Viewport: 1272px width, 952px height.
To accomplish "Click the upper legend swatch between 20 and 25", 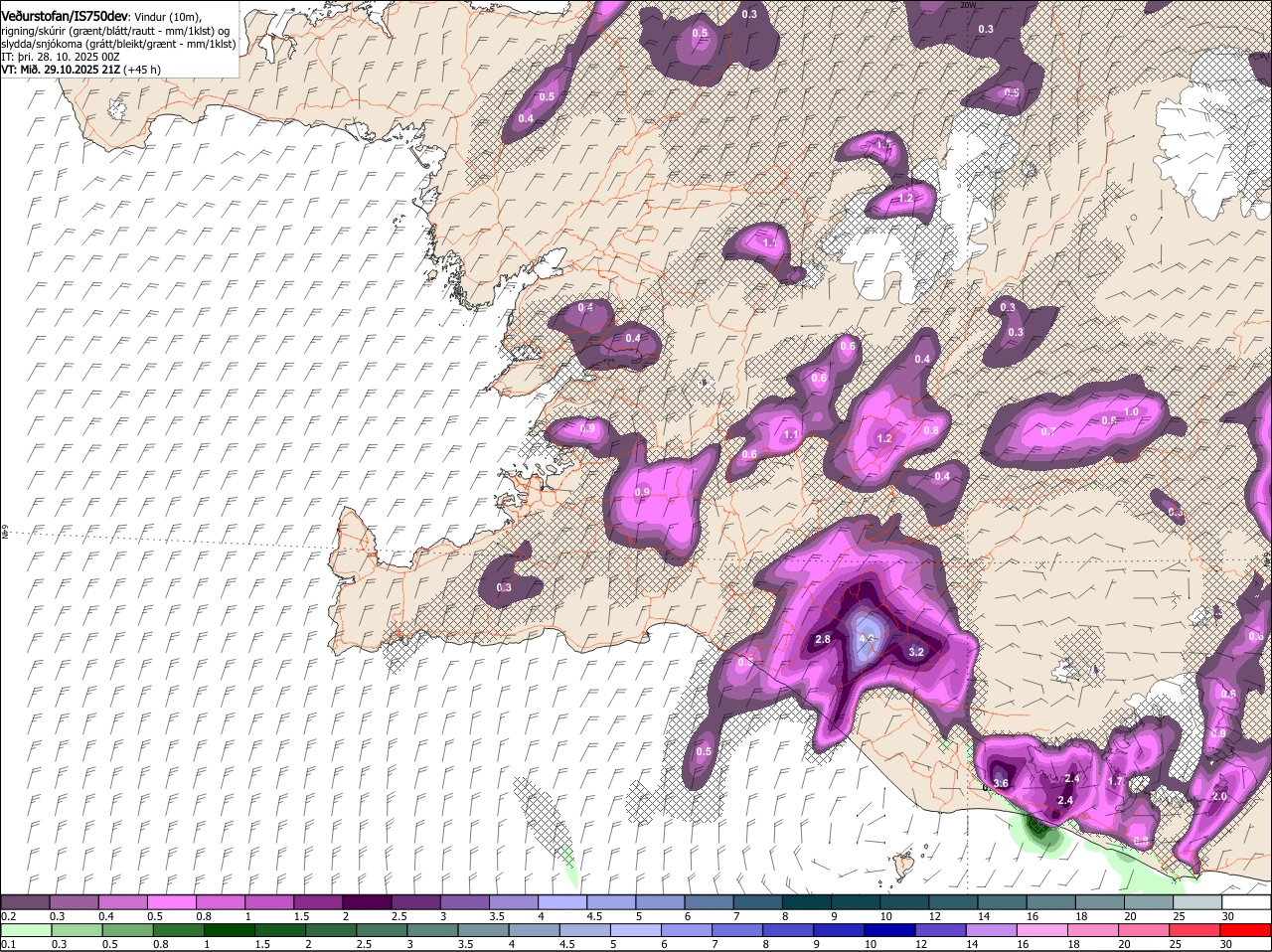I will [x=1152, y=901].
